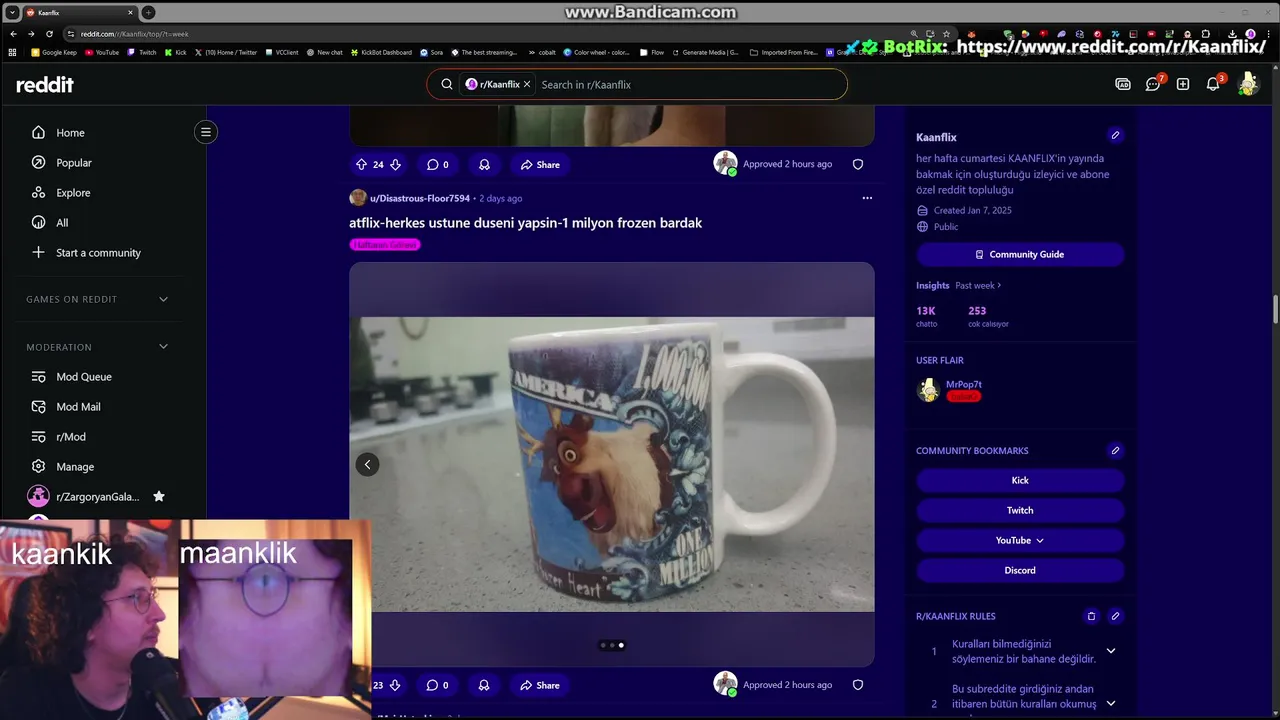This screenshot has height=720, width=1280.
Task: Bookmark this page with the star icon
Action: tap(946, 34)
